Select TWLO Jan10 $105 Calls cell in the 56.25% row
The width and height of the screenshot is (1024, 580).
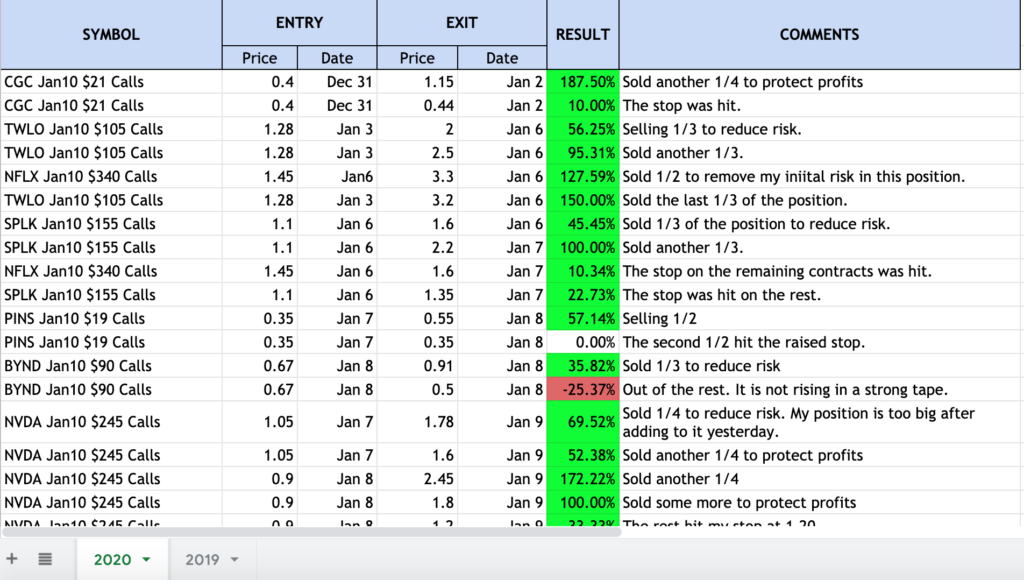111,129
